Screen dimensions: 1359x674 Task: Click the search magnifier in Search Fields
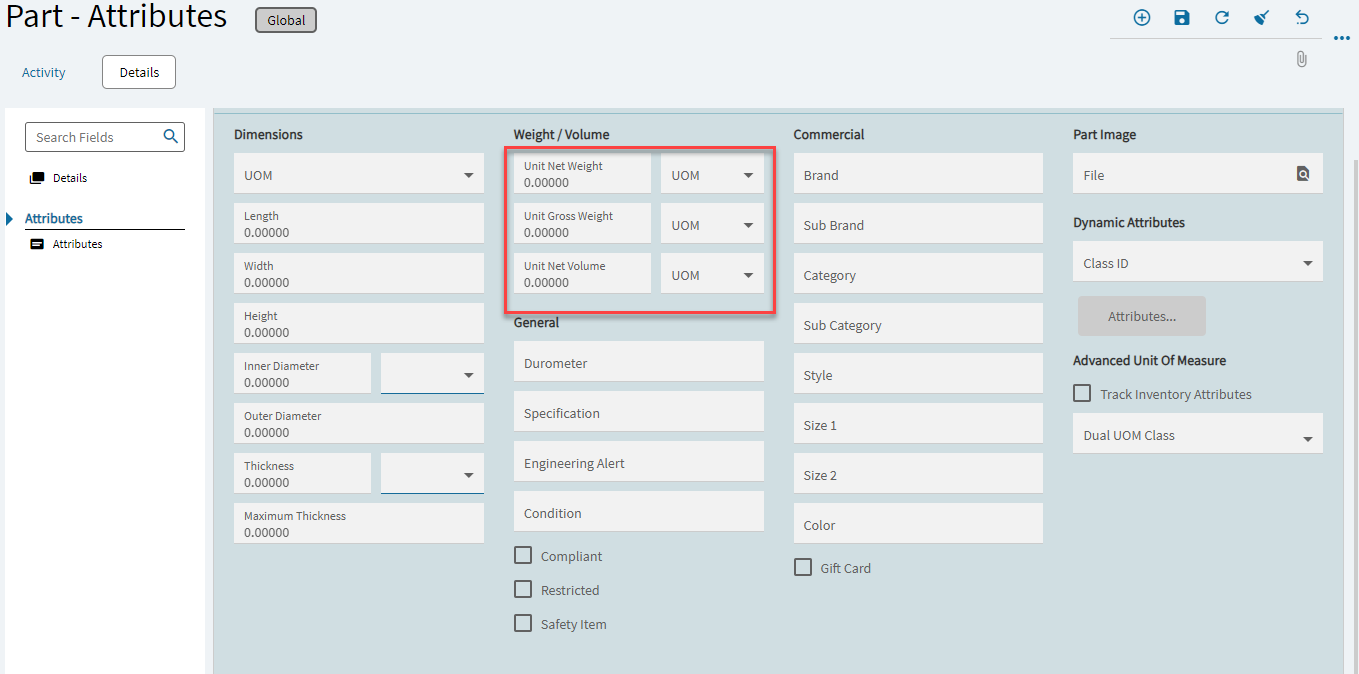[171, 137]
